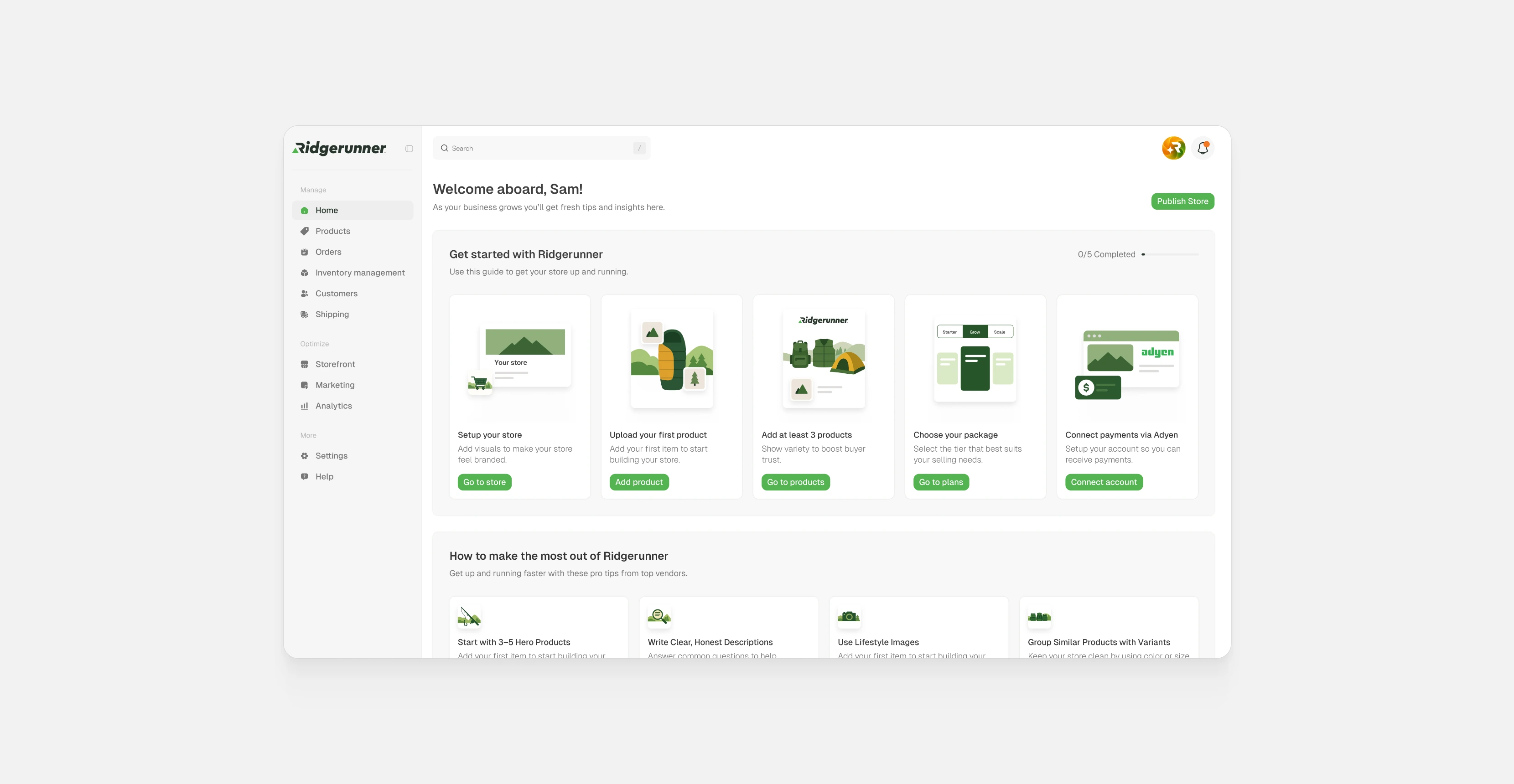Screen dimensions: 1514x784
Task: Select Analytics in the sidebar
Action: 333,406
